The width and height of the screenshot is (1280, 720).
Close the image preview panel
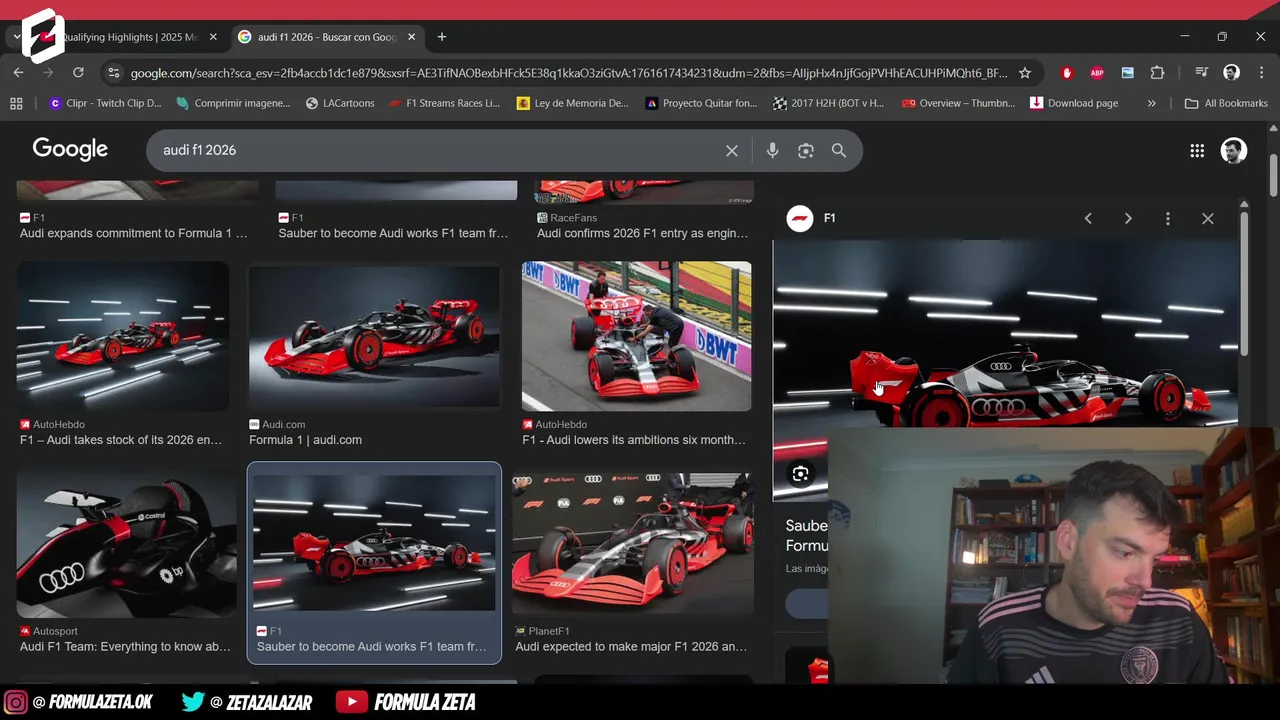click(1208, 218)
